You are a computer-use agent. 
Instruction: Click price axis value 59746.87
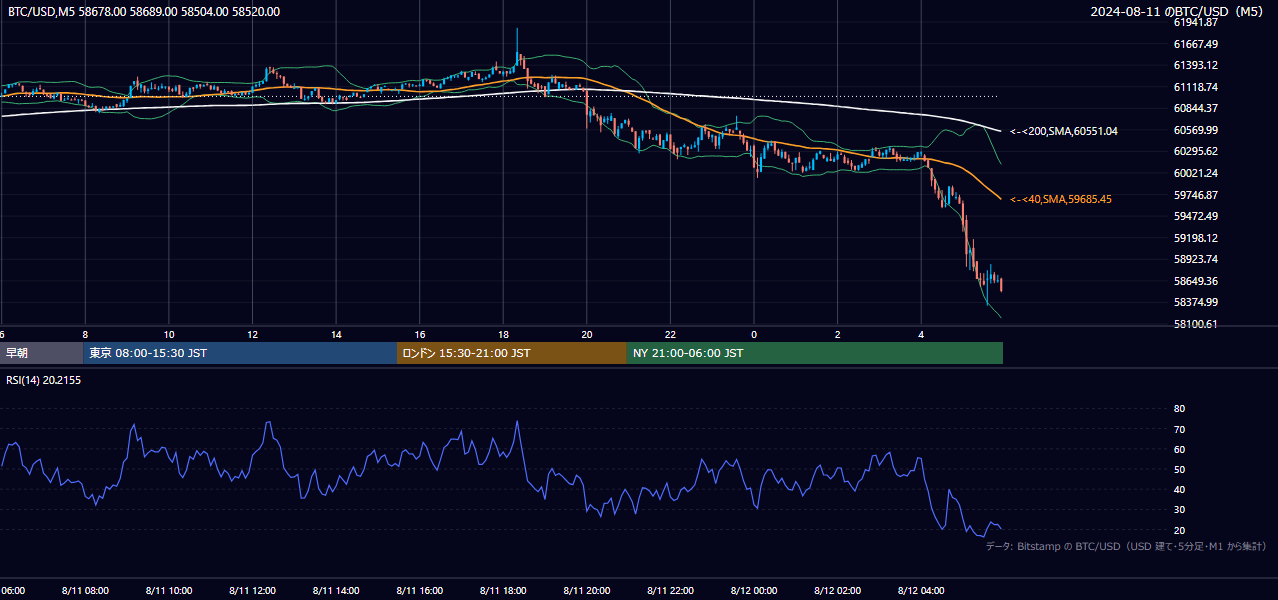(1195, 195)
